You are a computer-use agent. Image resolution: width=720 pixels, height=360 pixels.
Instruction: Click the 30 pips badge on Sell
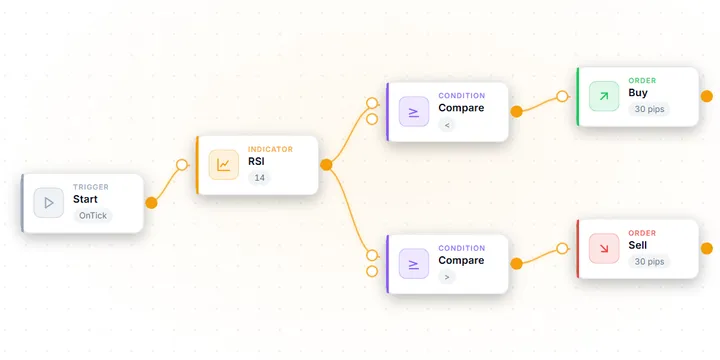[649, 262]
